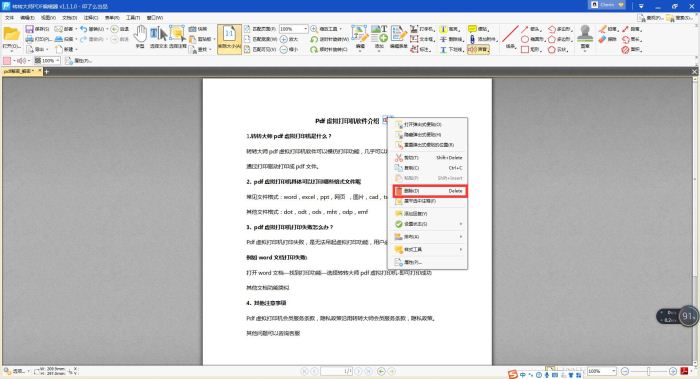The height and width of the screenshot is (379, 700).
Task: Click the zoom slider in status bar
Action: 649,371
